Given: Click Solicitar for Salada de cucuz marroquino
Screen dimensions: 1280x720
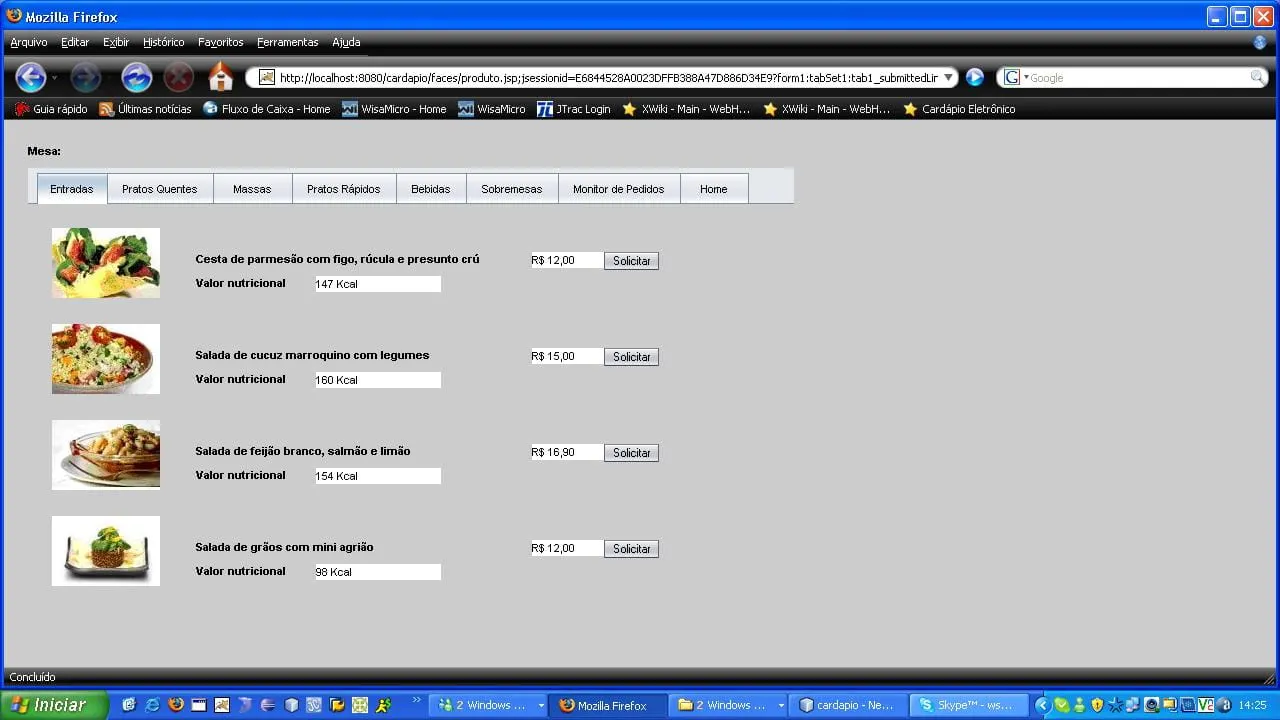Looking at the screenshot, I should tap(632, 357).
